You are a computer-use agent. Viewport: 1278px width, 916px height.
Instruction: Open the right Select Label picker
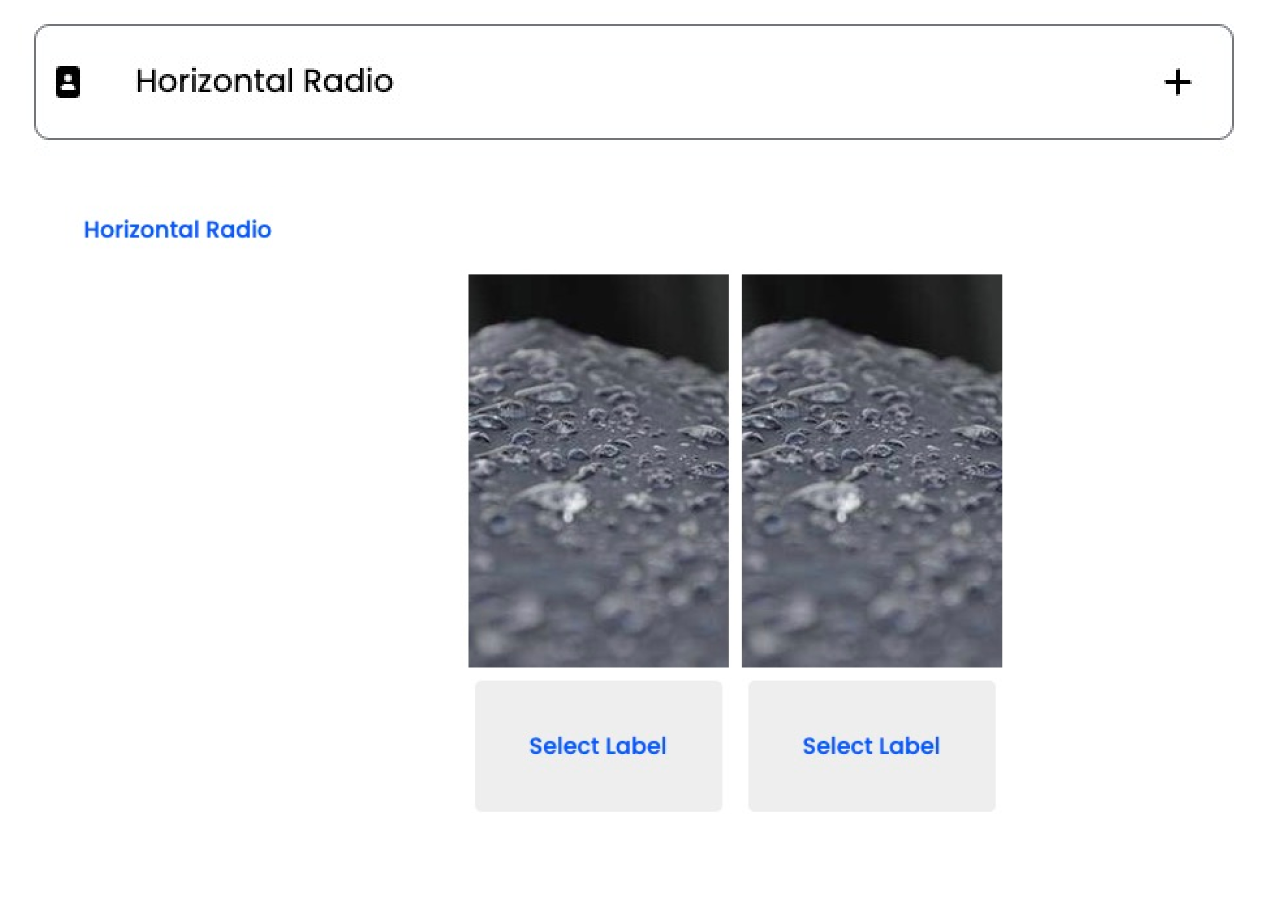871,745
